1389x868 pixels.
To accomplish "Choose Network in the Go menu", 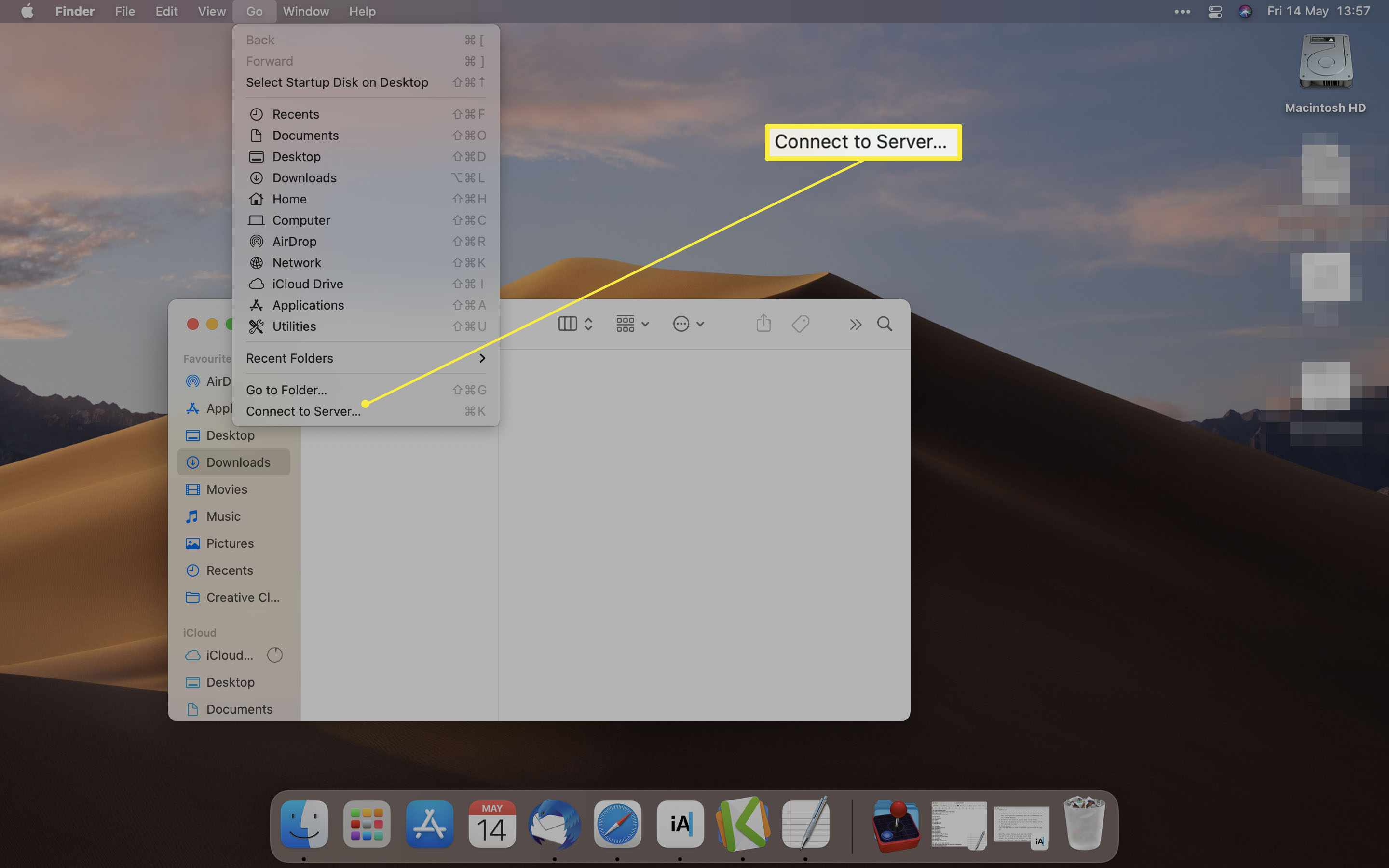I will (366, 262).
